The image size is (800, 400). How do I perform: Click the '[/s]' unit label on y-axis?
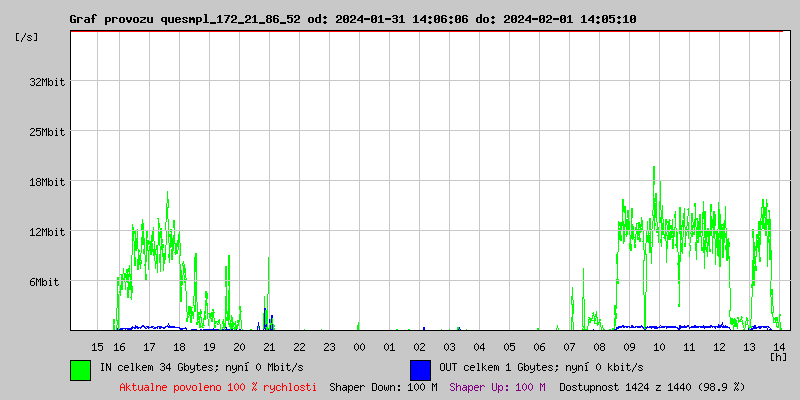click(28, 37)
